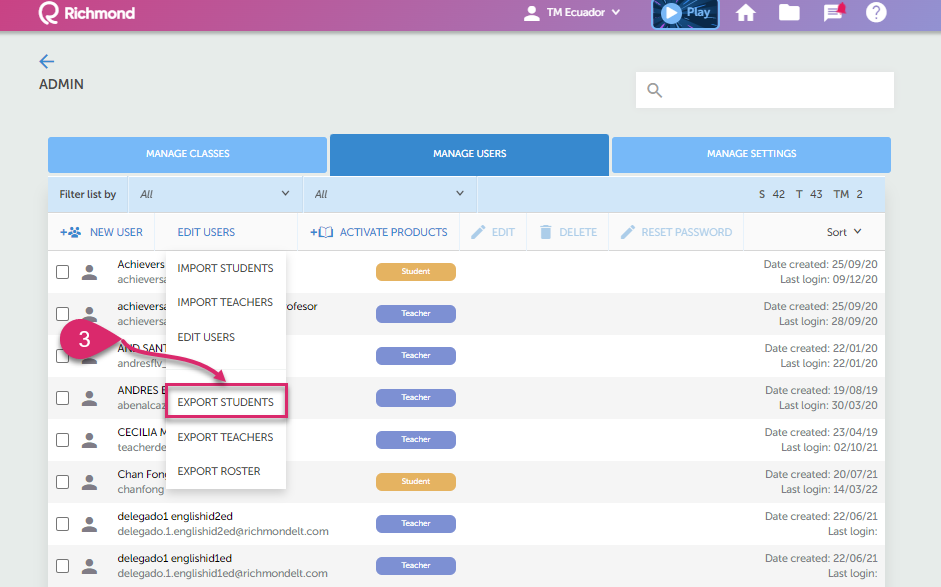This screenshot has width=941, height=587.
Task: Click the Activate Products book icon
Action: click(321, 232)
